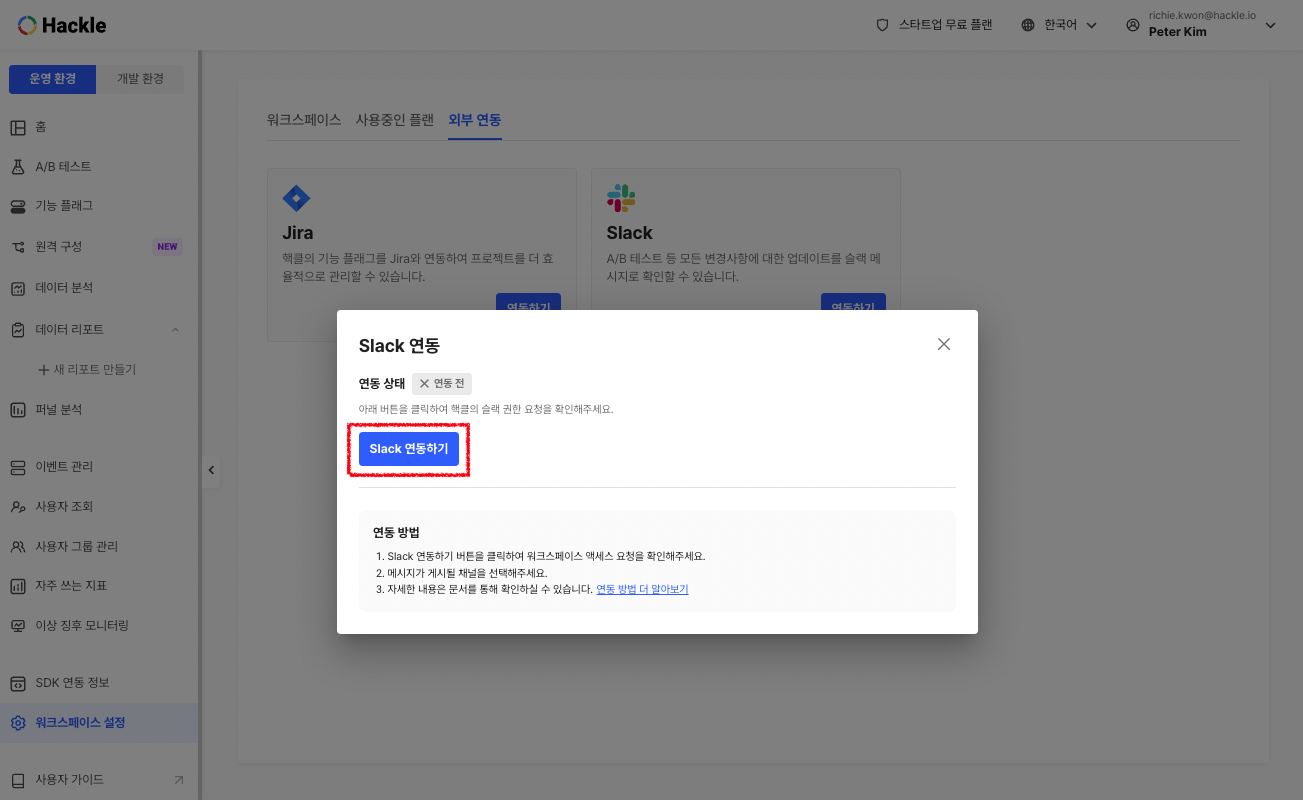Click the user profile avatar icon
The image size is (1303, 800).
(x=1133, y=25)
